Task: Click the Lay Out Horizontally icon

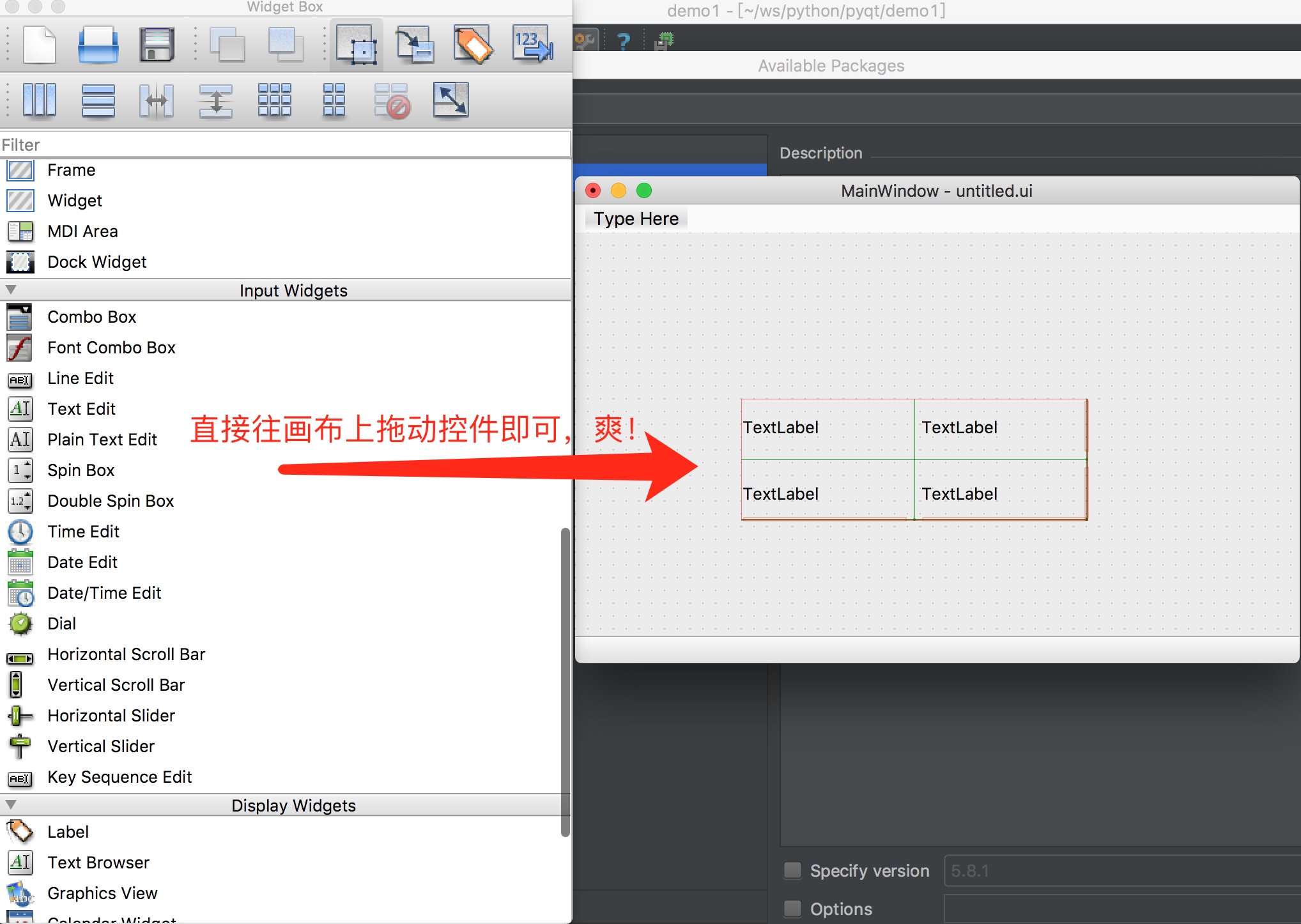Action: 40,99
